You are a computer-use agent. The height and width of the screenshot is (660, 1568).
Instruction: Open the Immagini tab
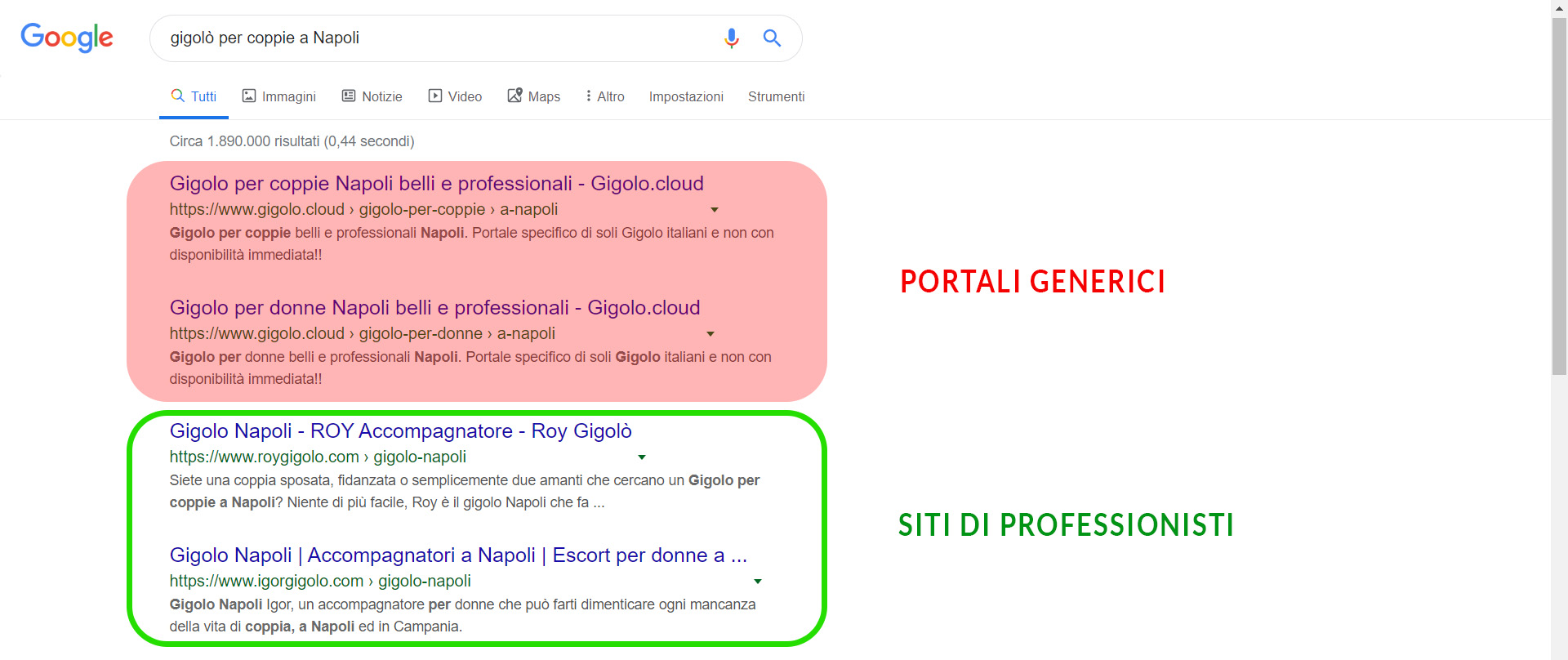pyautogui.click(x=279, y=96)
